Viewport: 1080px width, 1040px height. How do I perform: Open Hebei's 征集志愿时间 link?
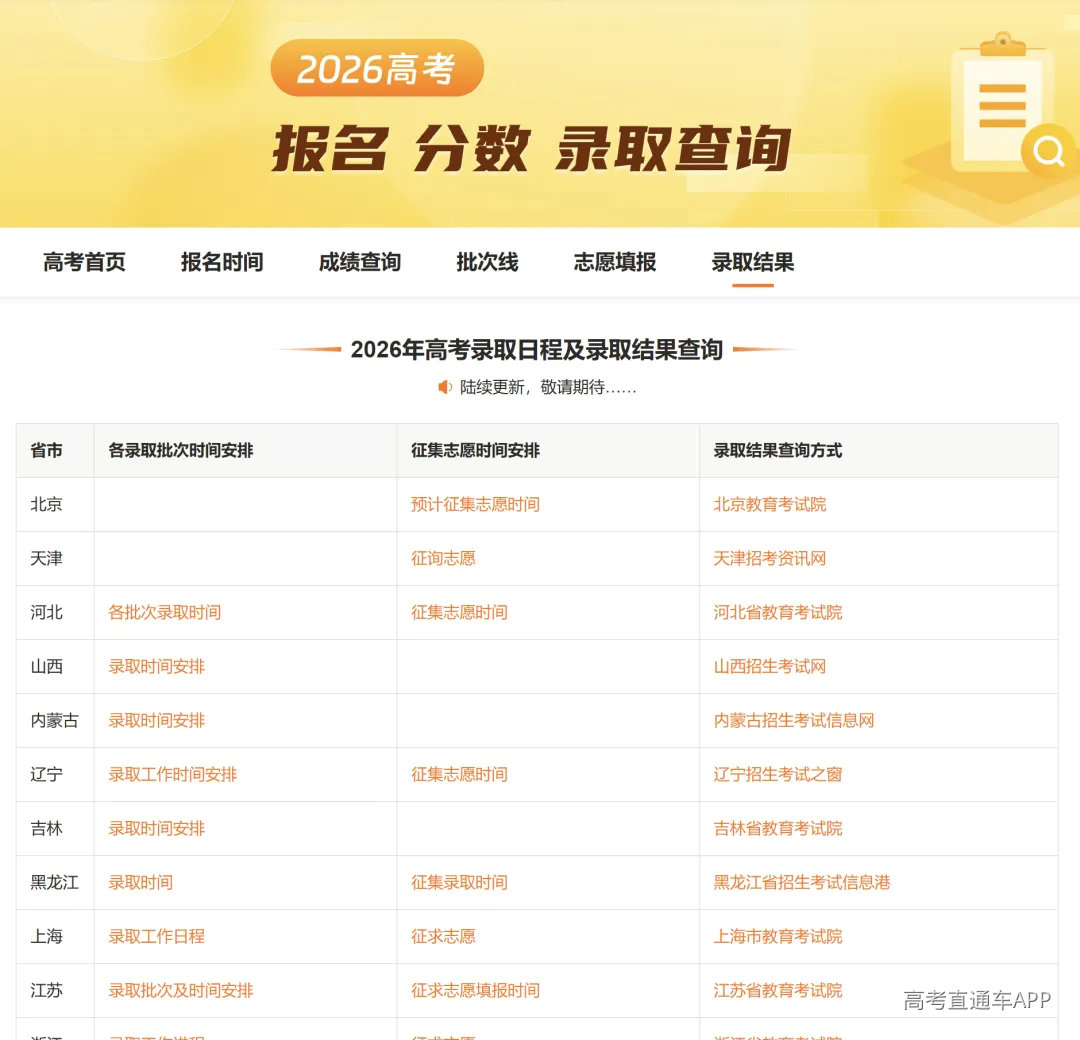459,612
